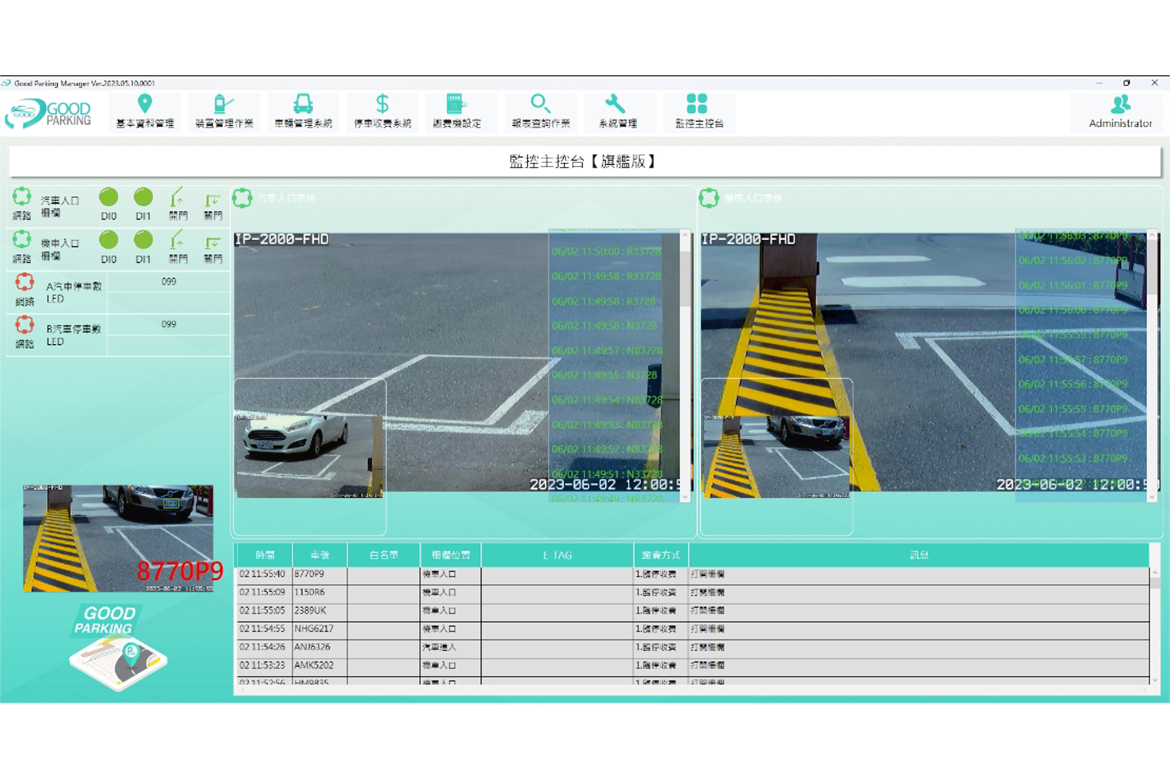Select time cell 02 11:55:40
1170x780 pixels.
(x=264, y=575)
